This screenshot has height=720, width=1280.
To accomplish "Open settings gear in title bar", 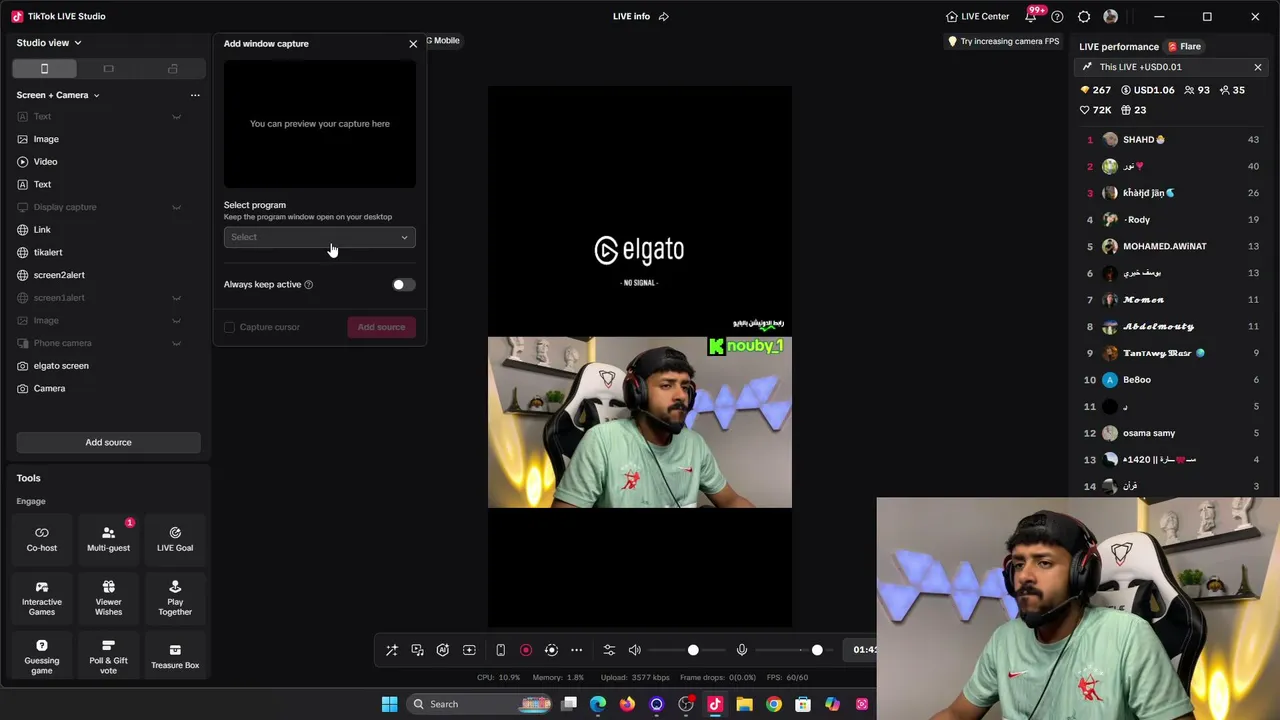I will (1084, 16).
